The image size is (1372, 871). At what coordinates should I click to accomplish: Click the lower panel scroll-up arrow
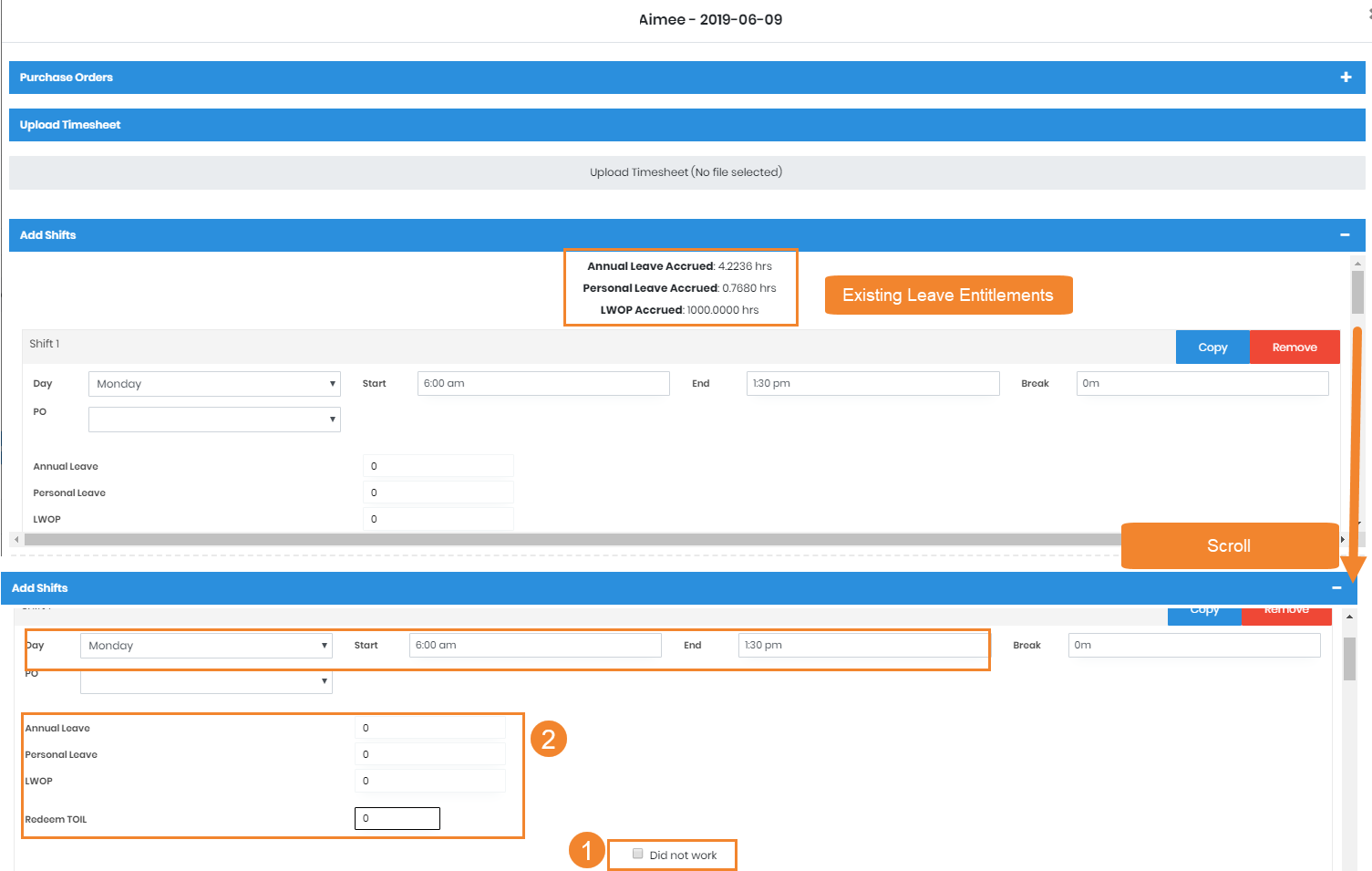[1349, 617]
